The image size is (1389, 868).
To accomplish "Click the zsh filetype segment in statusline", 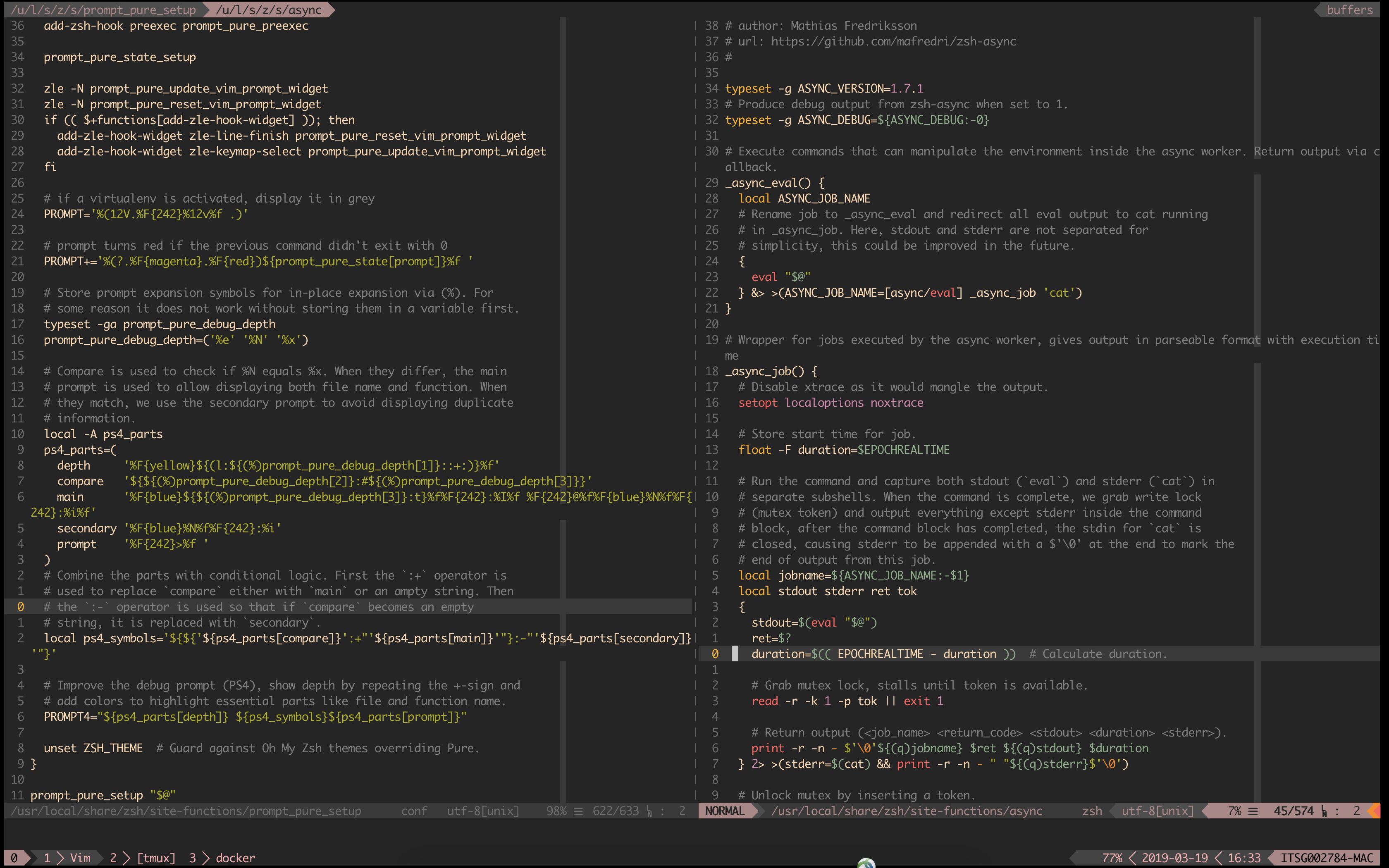I will click(x=1092, y=811).
